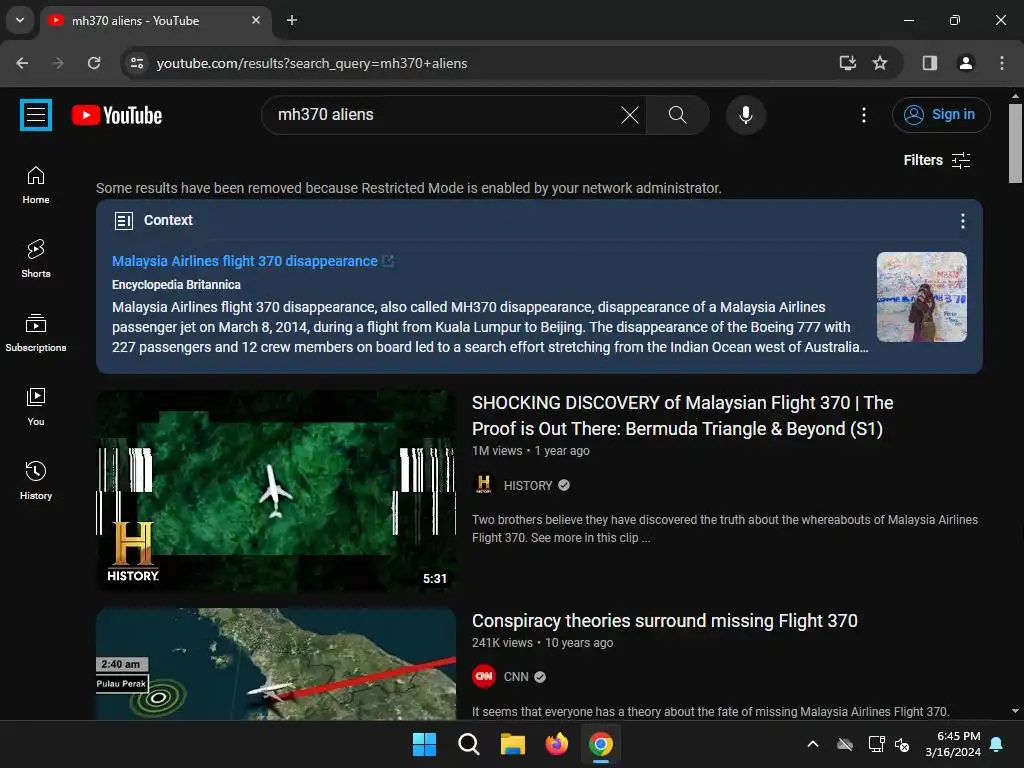Open the Chrome profile icon
The width and height of the screenshot is (1024, 768).
click(x=966, y=63)
